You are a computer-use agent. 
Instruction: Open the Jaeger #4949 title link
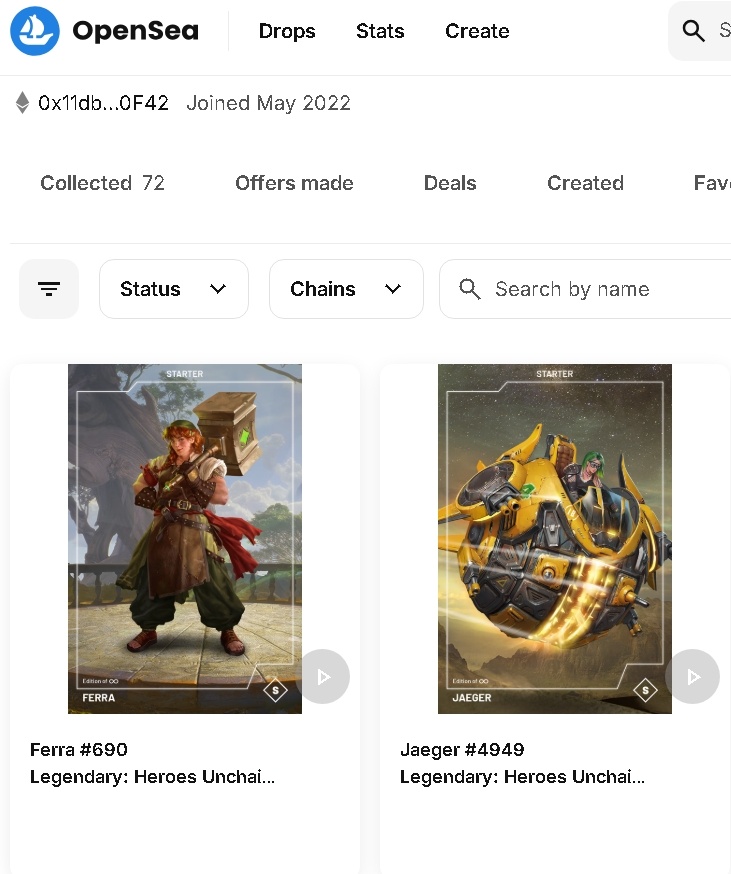tap(462, 749)
